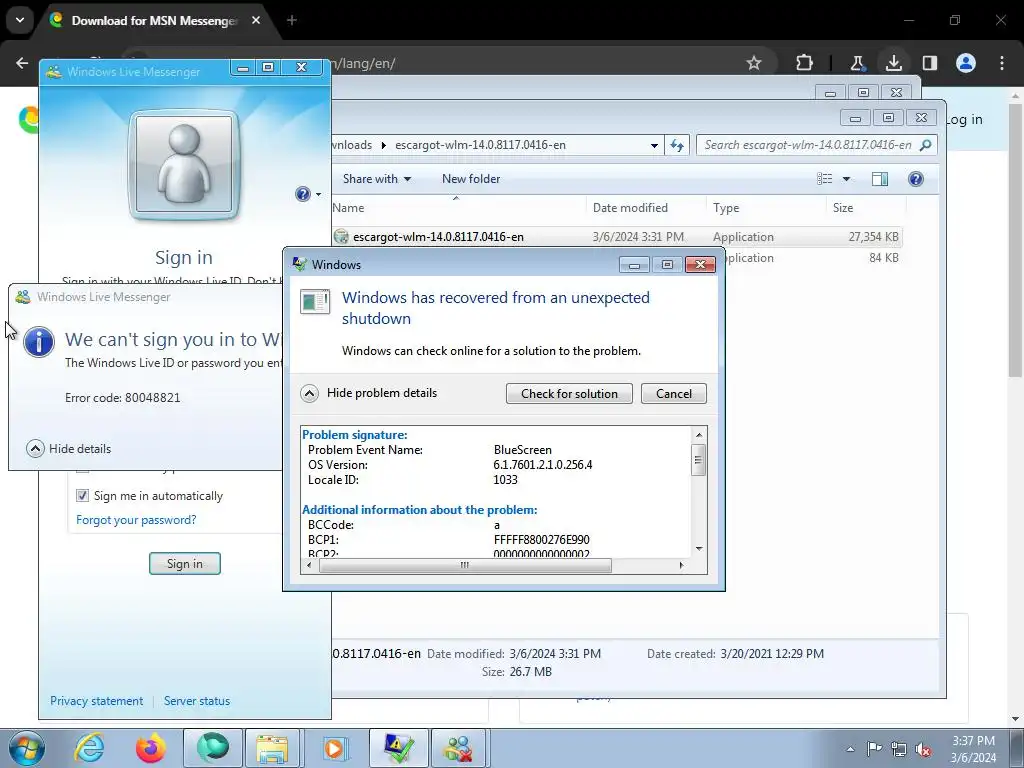Open view options dropdown arrow
Viewport: 1024px width, 768px height.
[846, 179]
